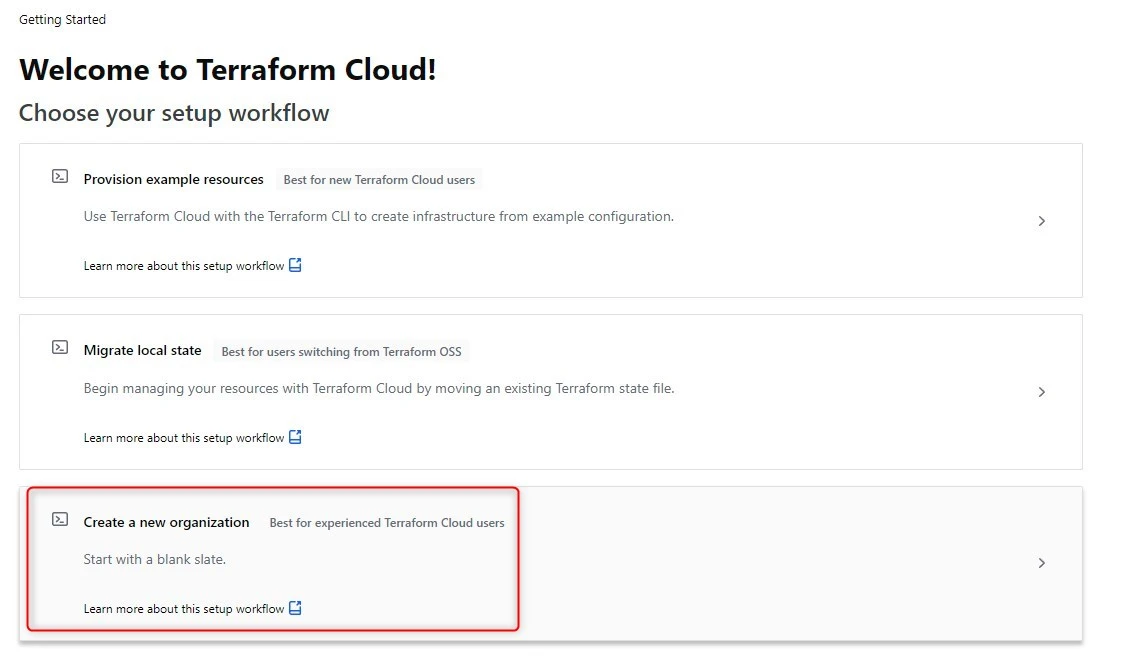Select the Migrate local state workflow title
This screenshot has height=671, width=1137.
(142, 351)
